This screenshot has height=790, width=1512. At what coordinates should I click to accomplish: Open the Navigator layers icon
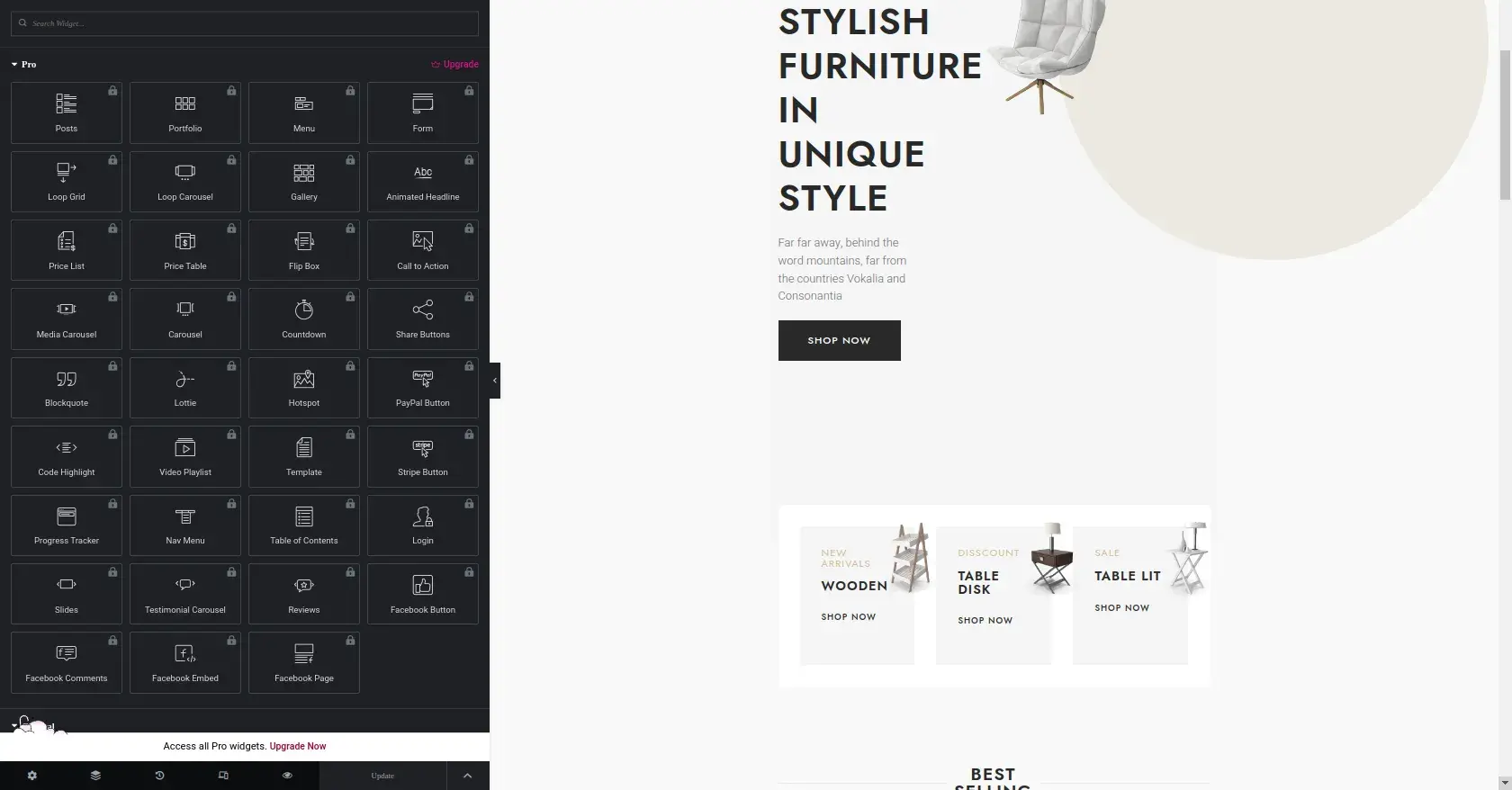tap(95, 776)
